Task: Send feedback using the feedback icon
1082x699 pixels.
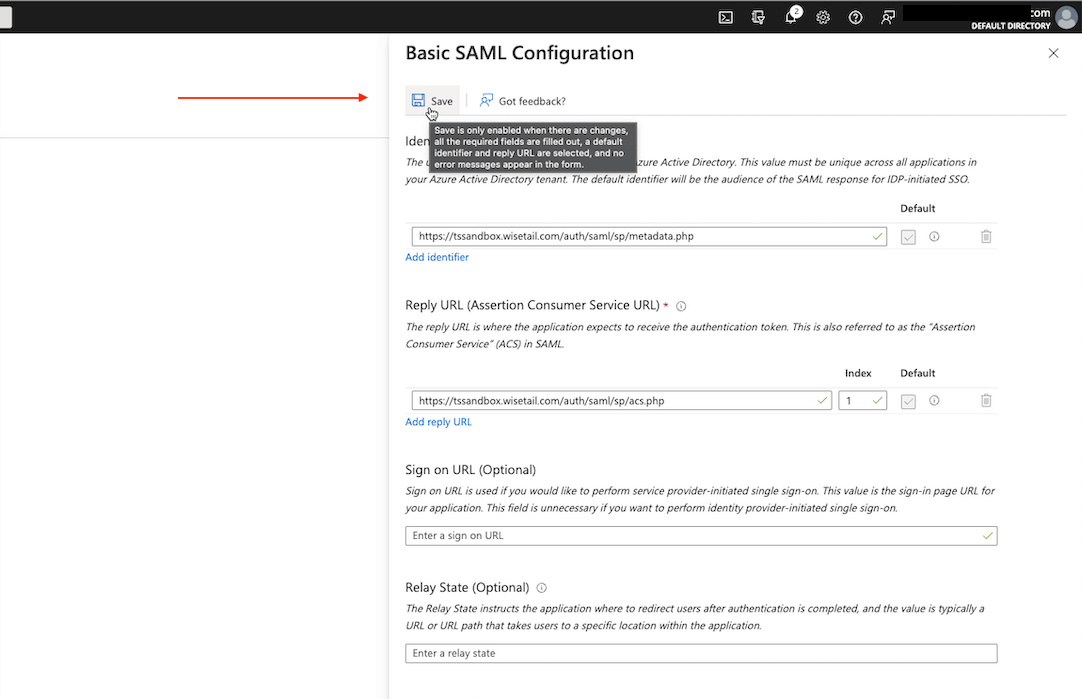Action: click(888, 17)
